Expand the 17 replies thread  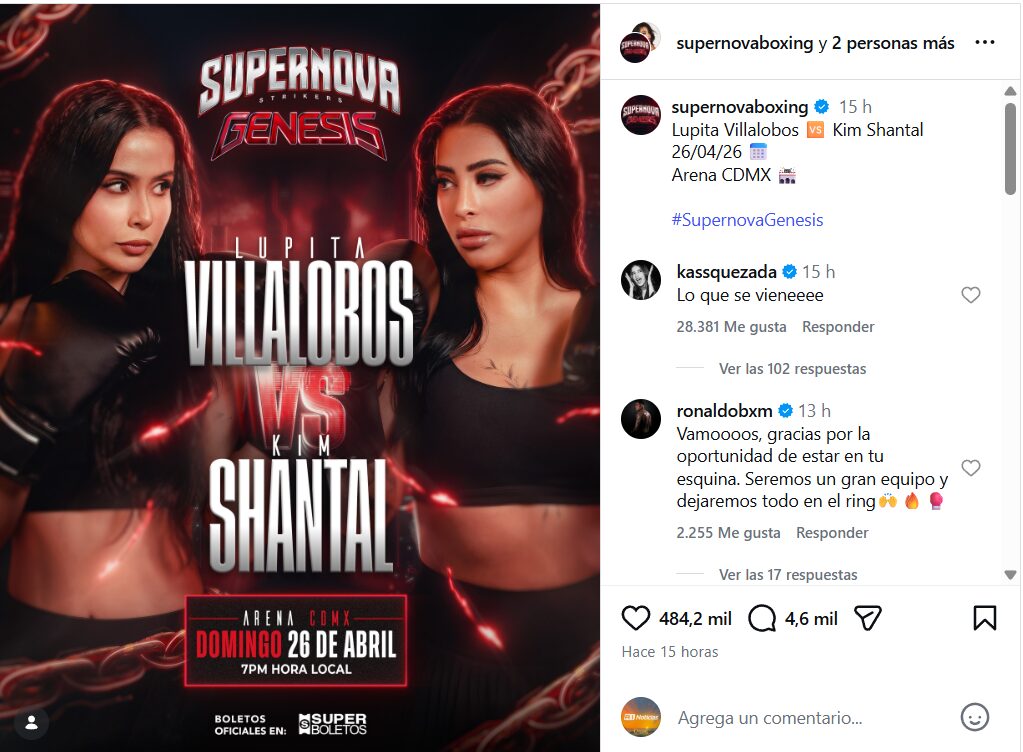(x=788, y=575)
